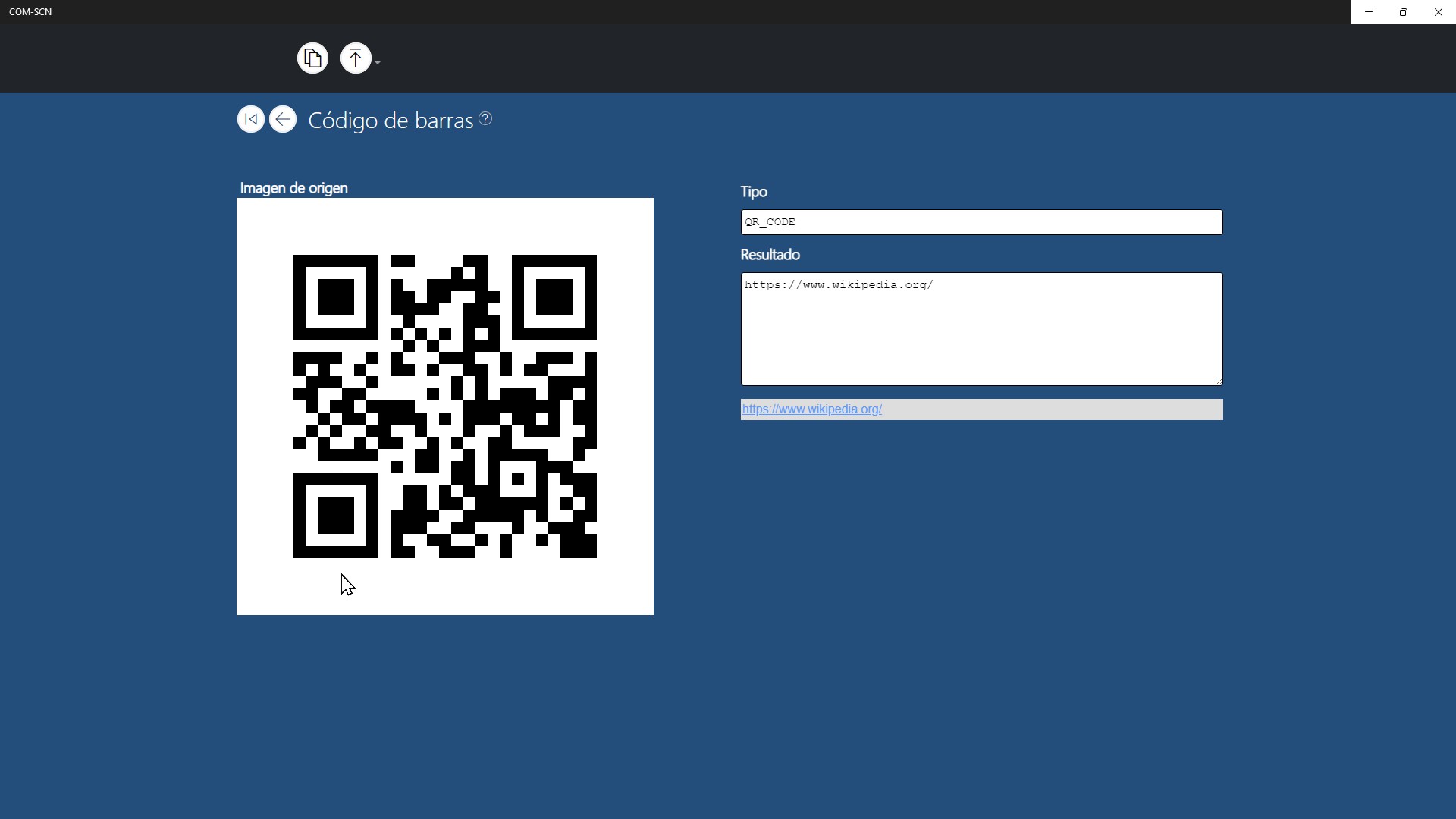Click the COM-SCN title bar text

30,12
